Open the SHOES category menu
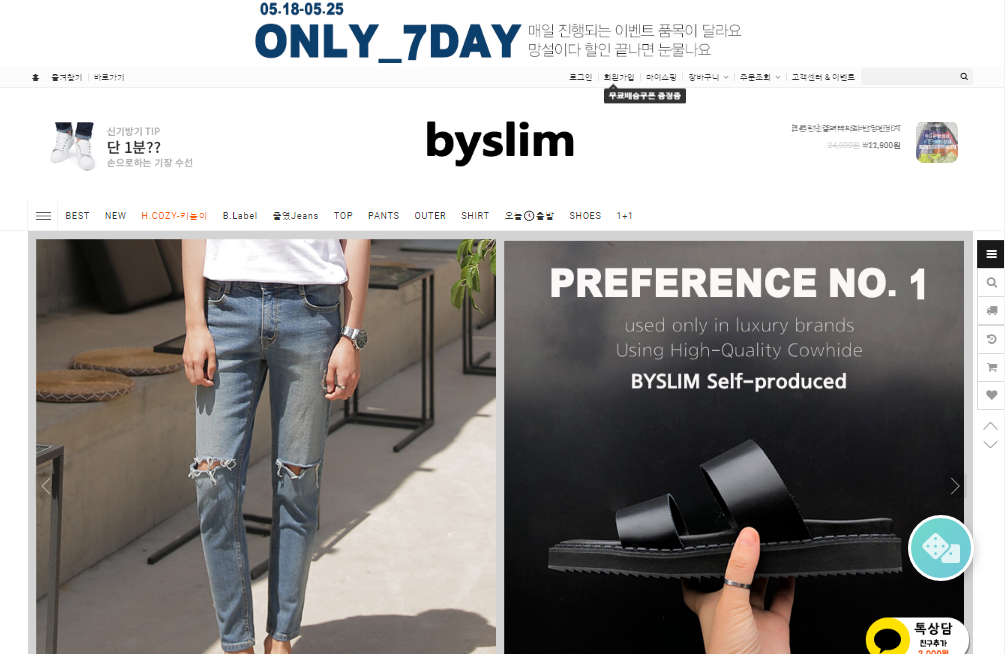 (x=585, y=216)
